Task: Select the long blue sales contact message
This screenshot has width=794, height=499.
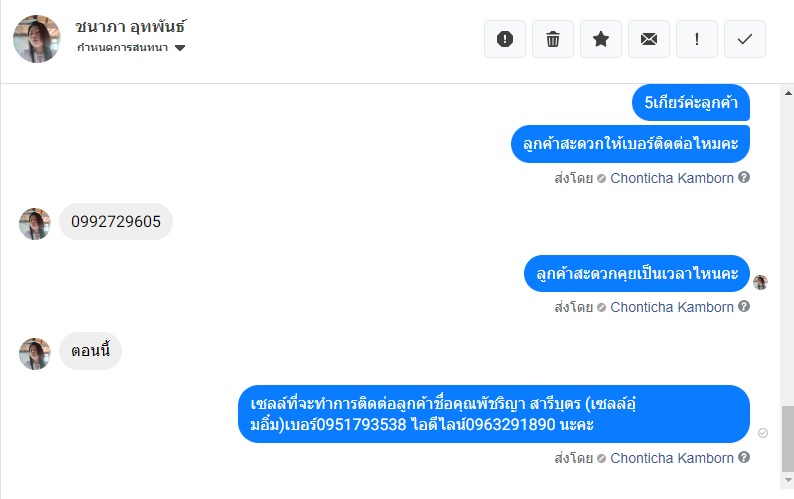Action: [494, 414]
